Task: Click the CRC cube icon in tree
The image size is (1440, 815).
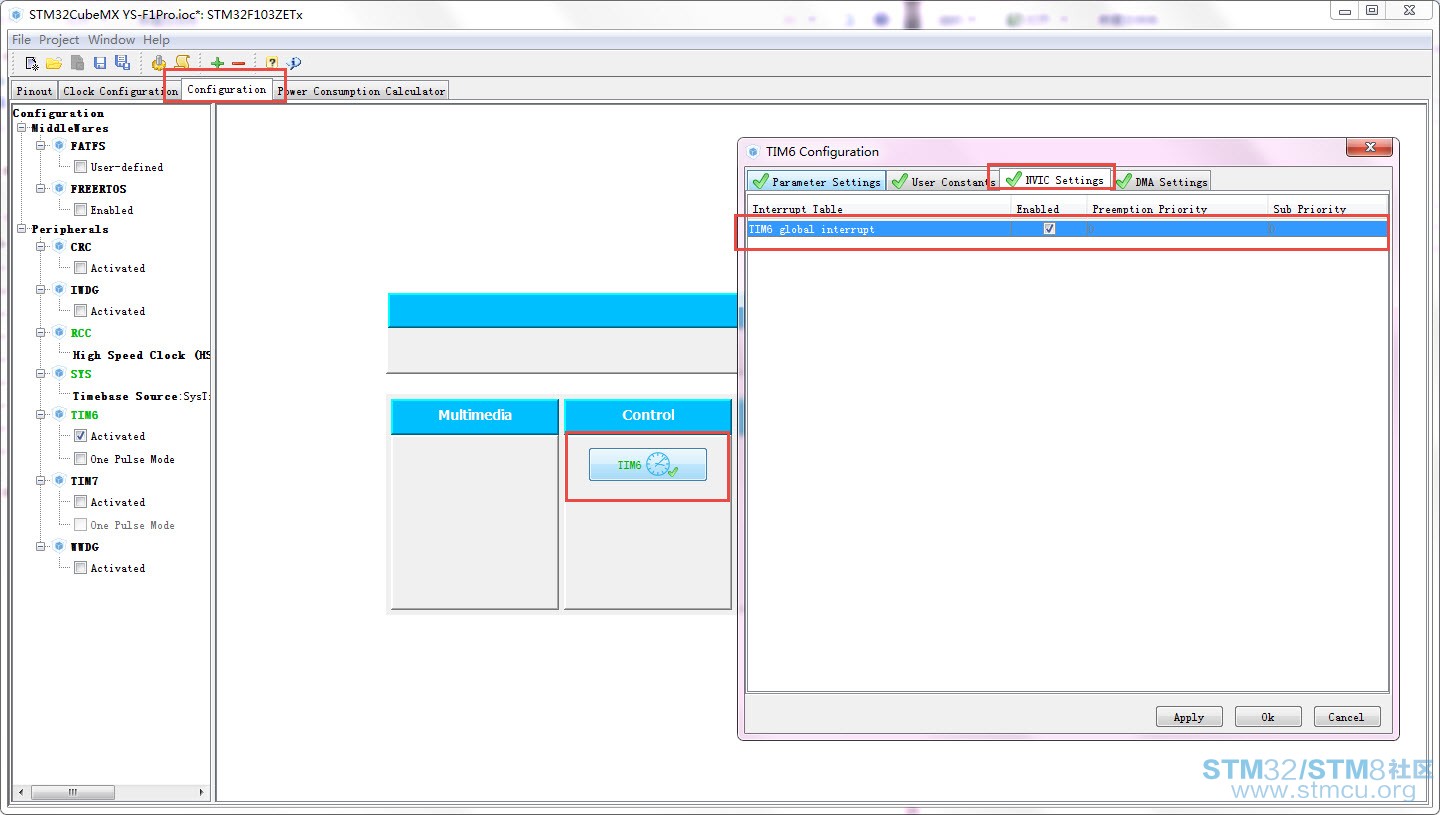Action: tap(59, 247)
